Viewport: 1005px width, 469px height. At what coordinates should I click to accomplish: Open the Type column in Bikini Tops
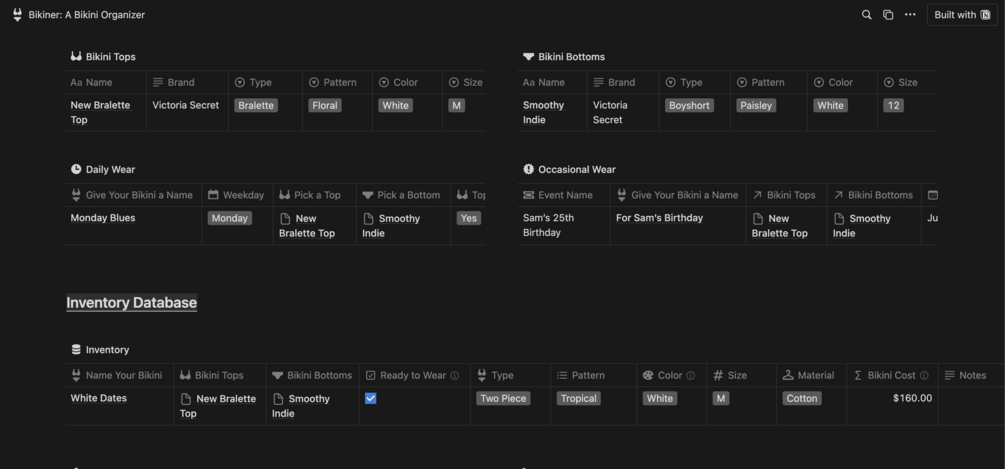point(260,83)
